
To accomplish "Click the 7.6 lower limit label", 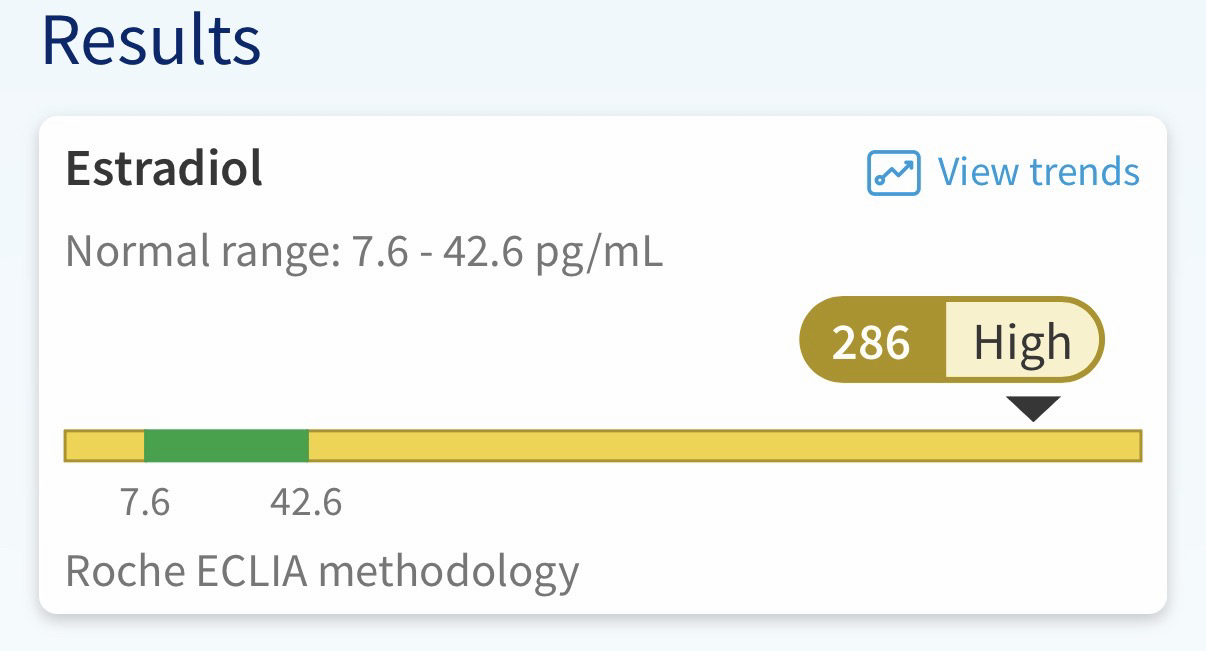I will 145,502.
